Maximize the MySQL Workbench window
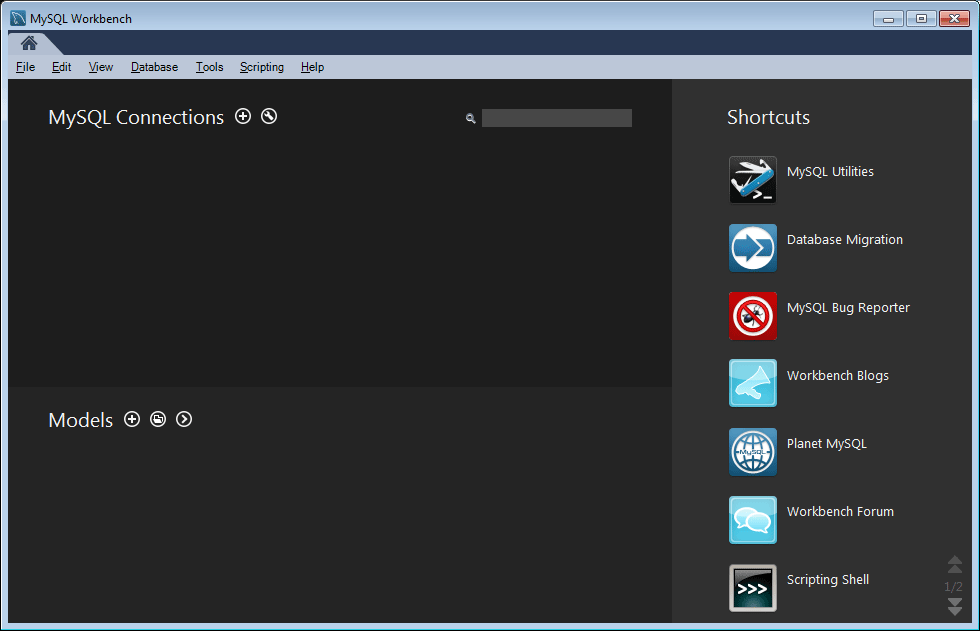The image size is (980, 631). [x=921, y=19]
